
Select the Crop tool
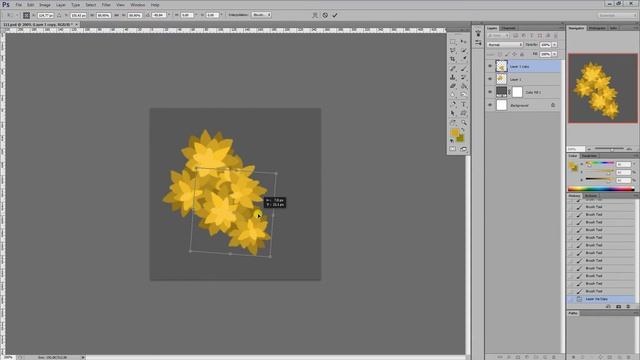click(453, 60)
